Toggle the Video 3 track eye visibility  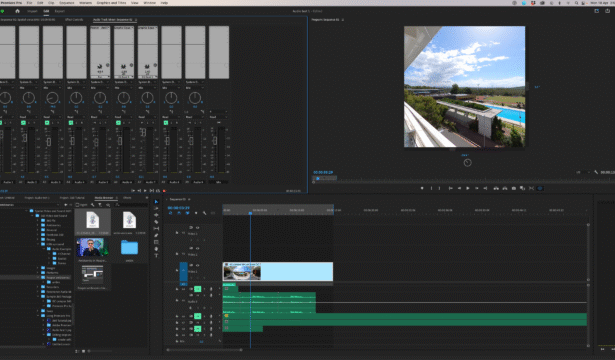(197, 228)
